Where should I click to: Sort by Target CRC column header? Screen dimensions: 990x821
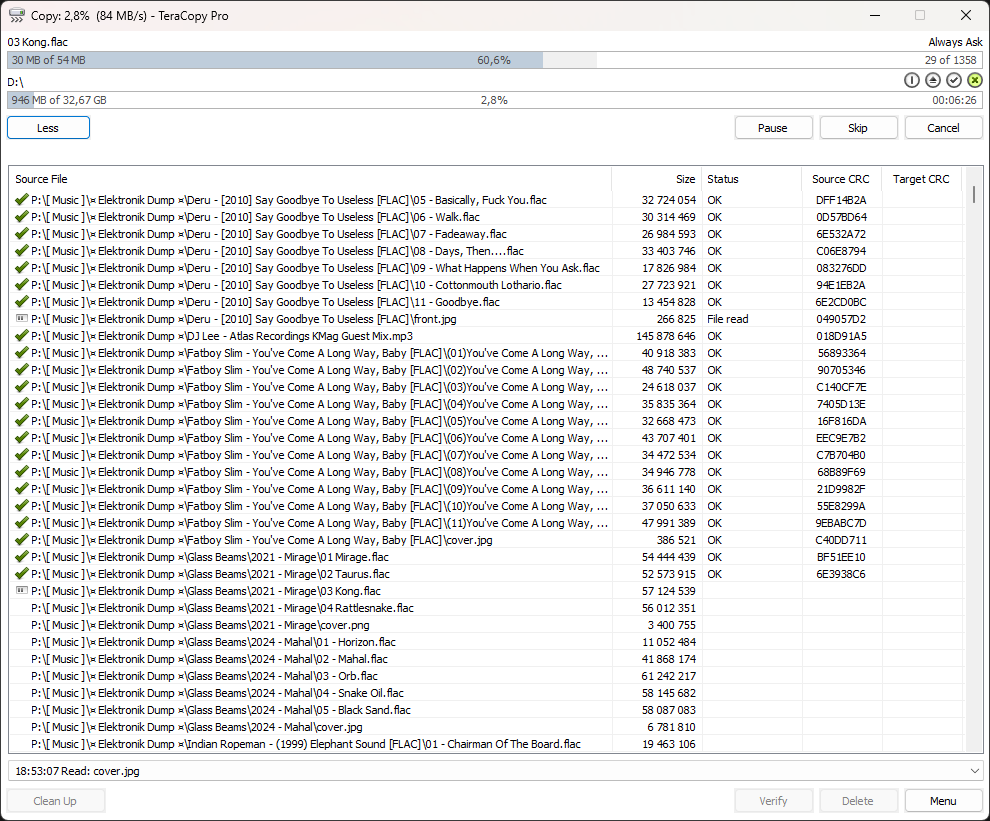(x=921, y=179)
